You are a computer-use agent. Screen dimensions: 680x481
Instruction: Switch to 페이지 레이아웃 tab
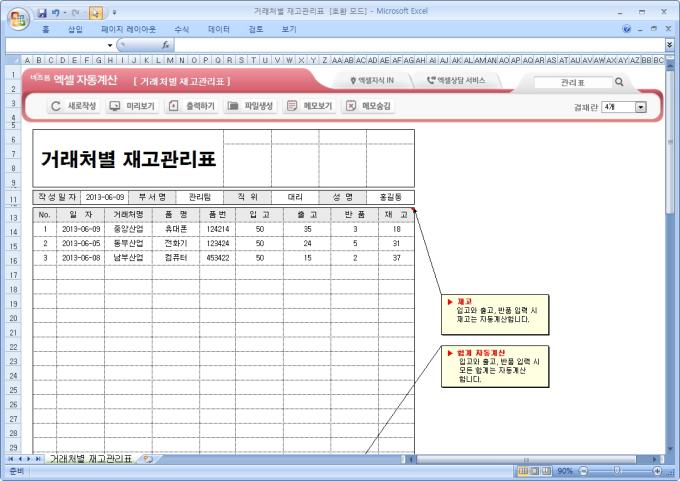click(x=128, y=29)
